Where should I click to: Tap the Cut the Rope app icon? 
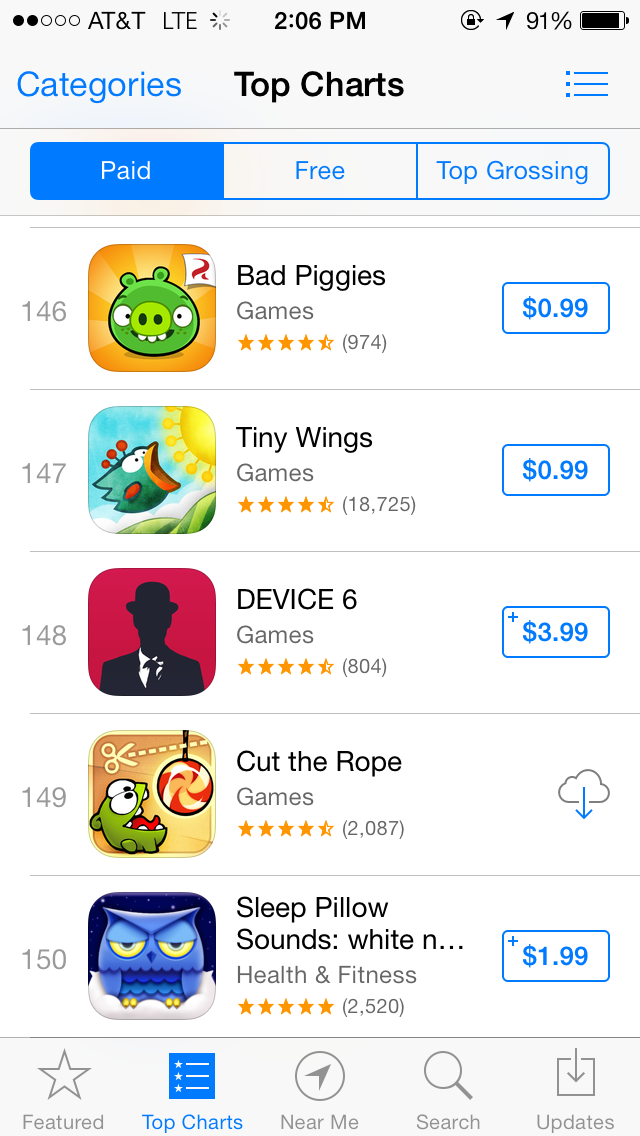click(152, 794)
